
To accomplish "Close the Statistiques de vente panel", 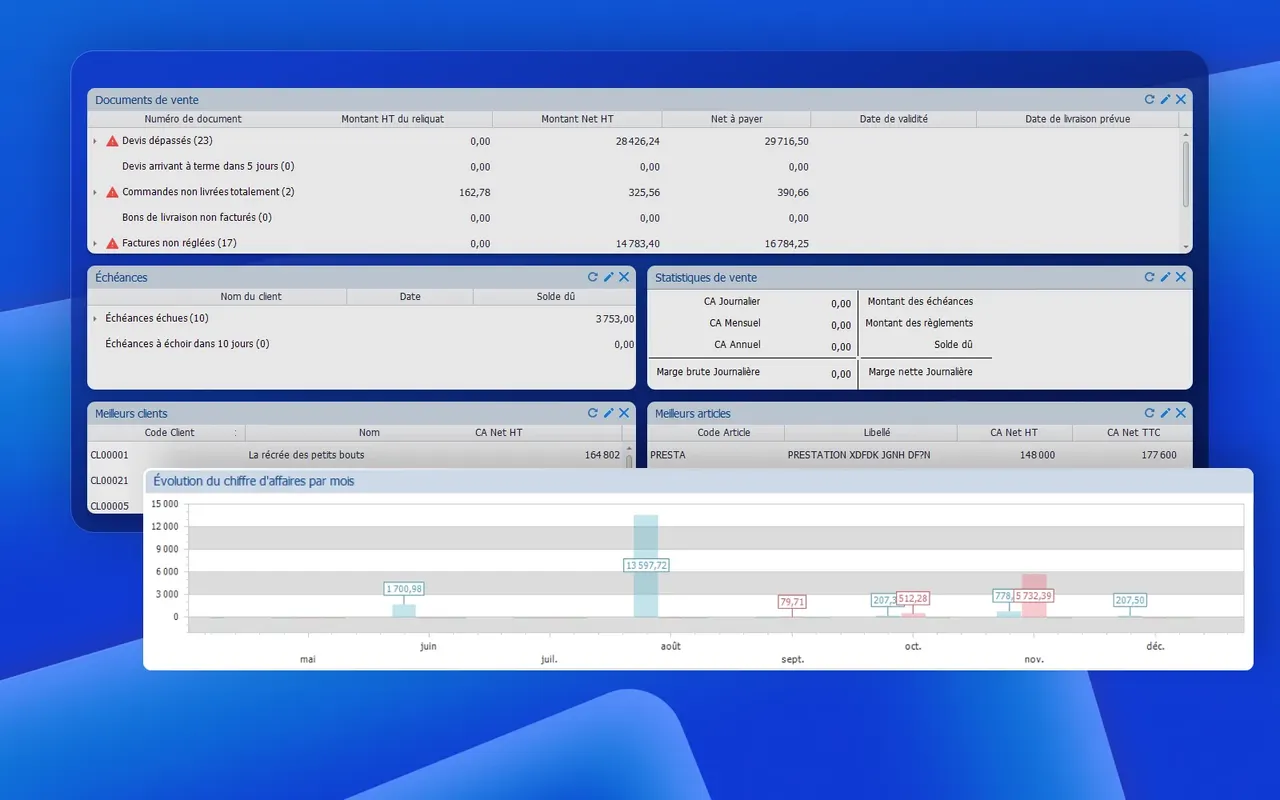I will [x=1181, y=277].
